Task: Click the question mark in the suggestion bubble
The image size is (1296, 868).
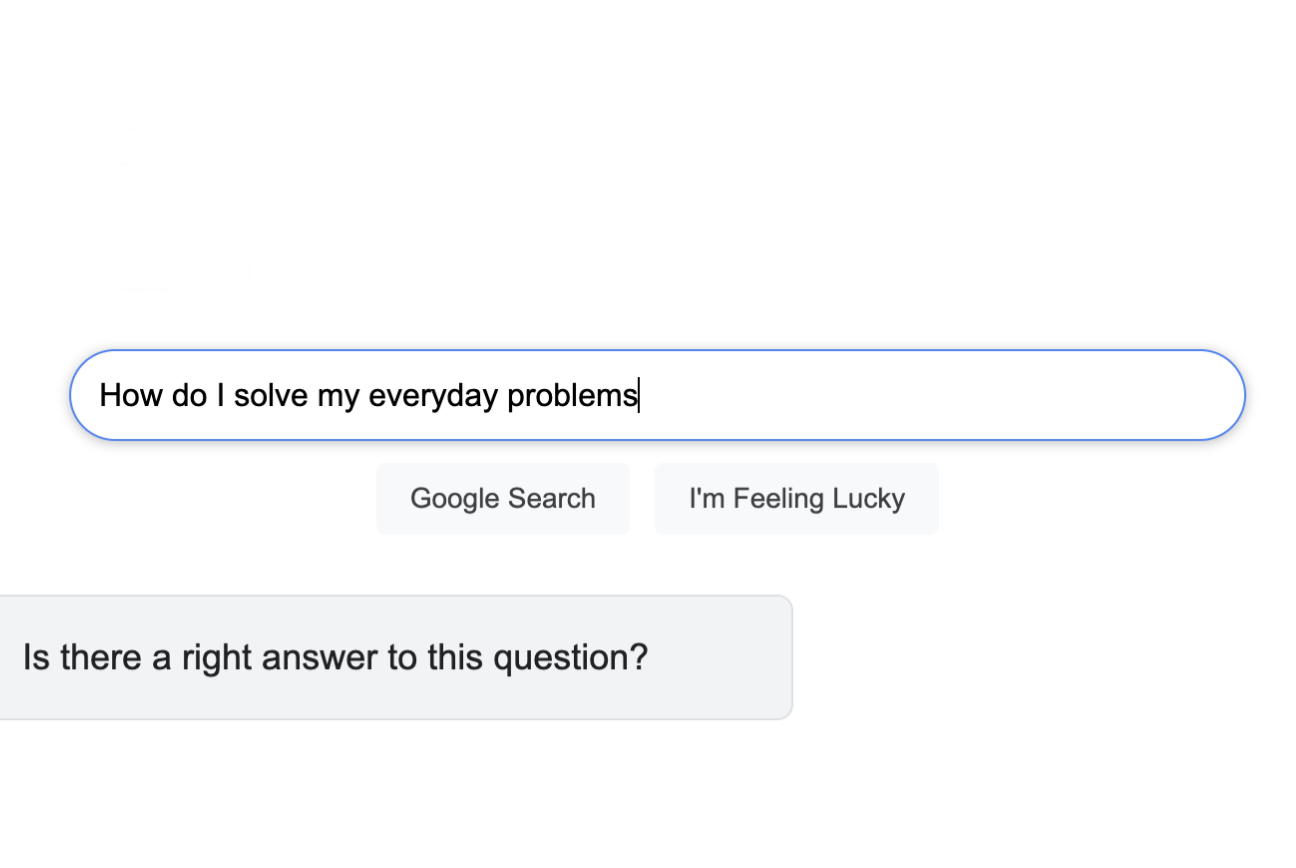Action: (640, 657)
